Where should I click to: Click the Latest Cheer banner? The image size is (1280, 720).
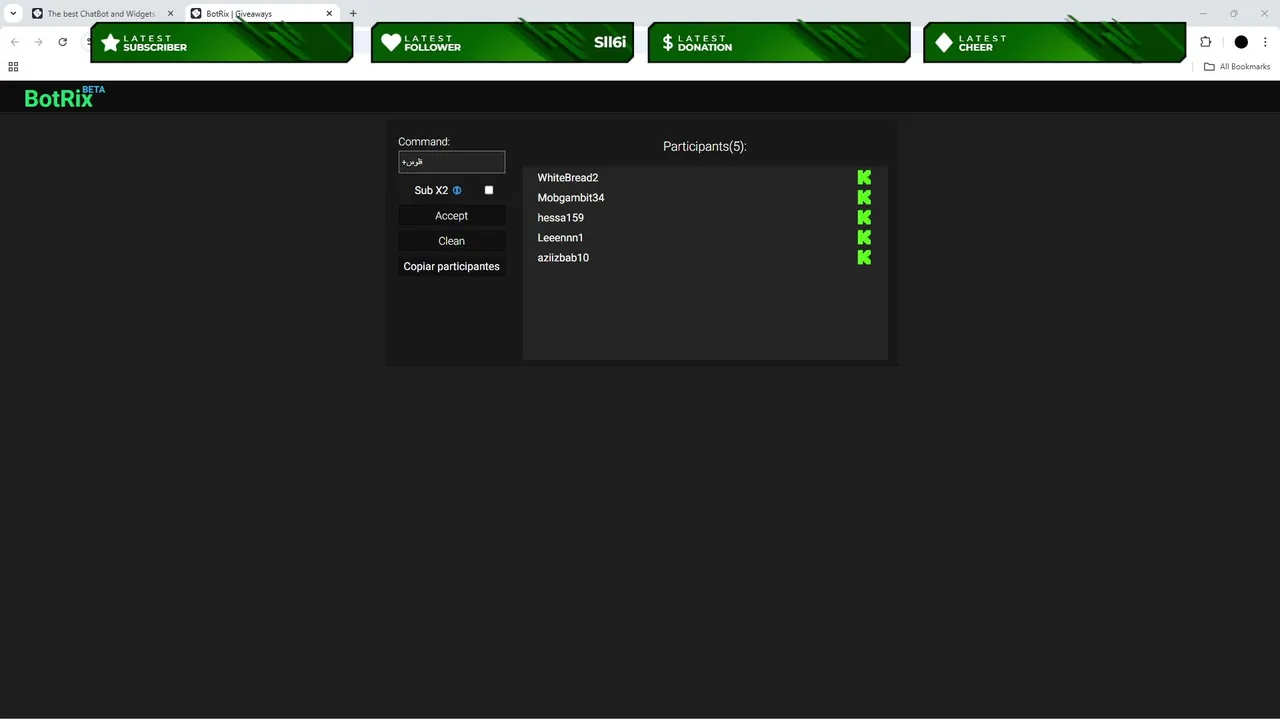tap(1055, 43)
